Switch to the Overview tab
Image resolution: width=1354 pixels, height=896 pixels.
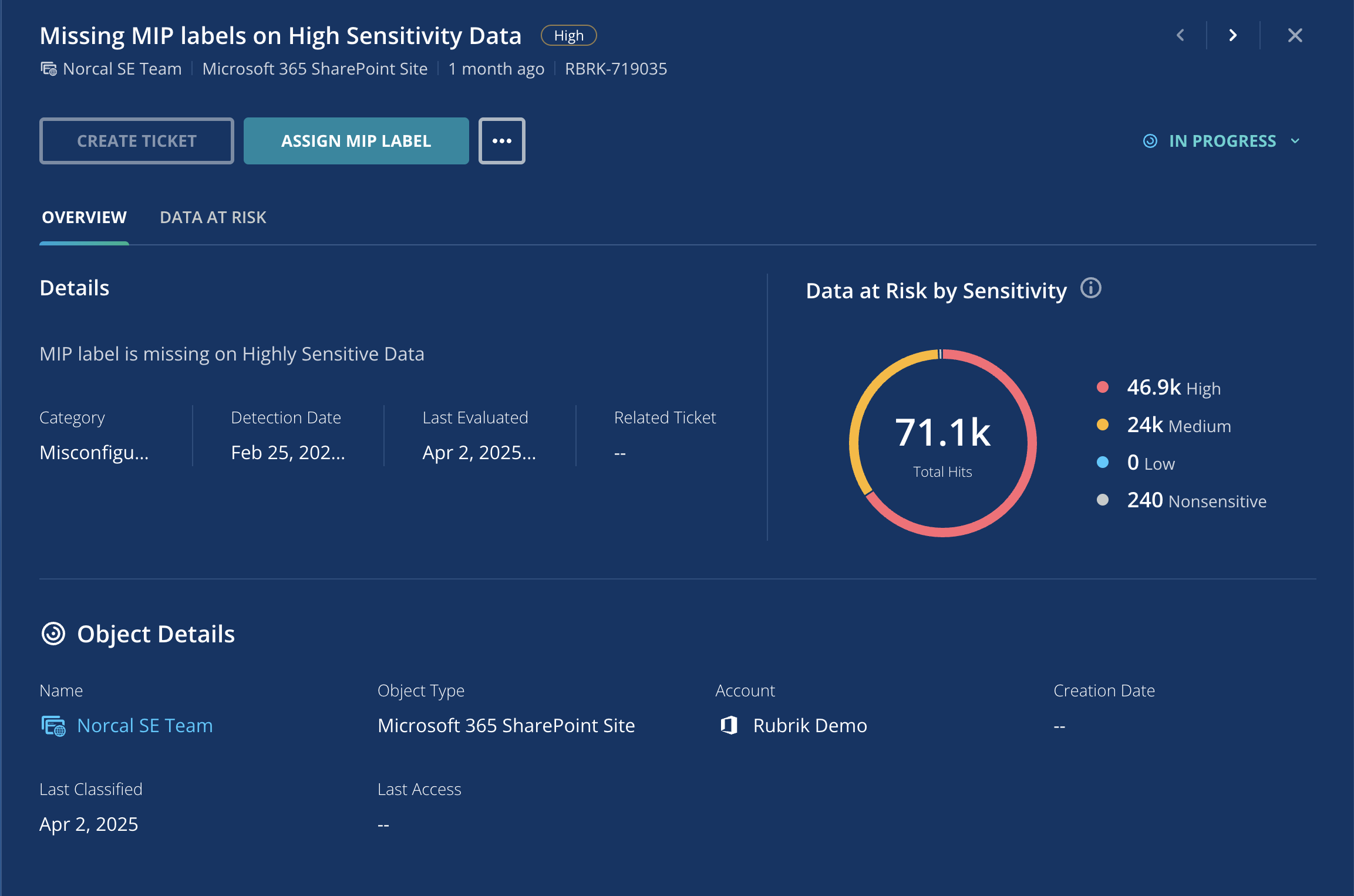point(84,217)
